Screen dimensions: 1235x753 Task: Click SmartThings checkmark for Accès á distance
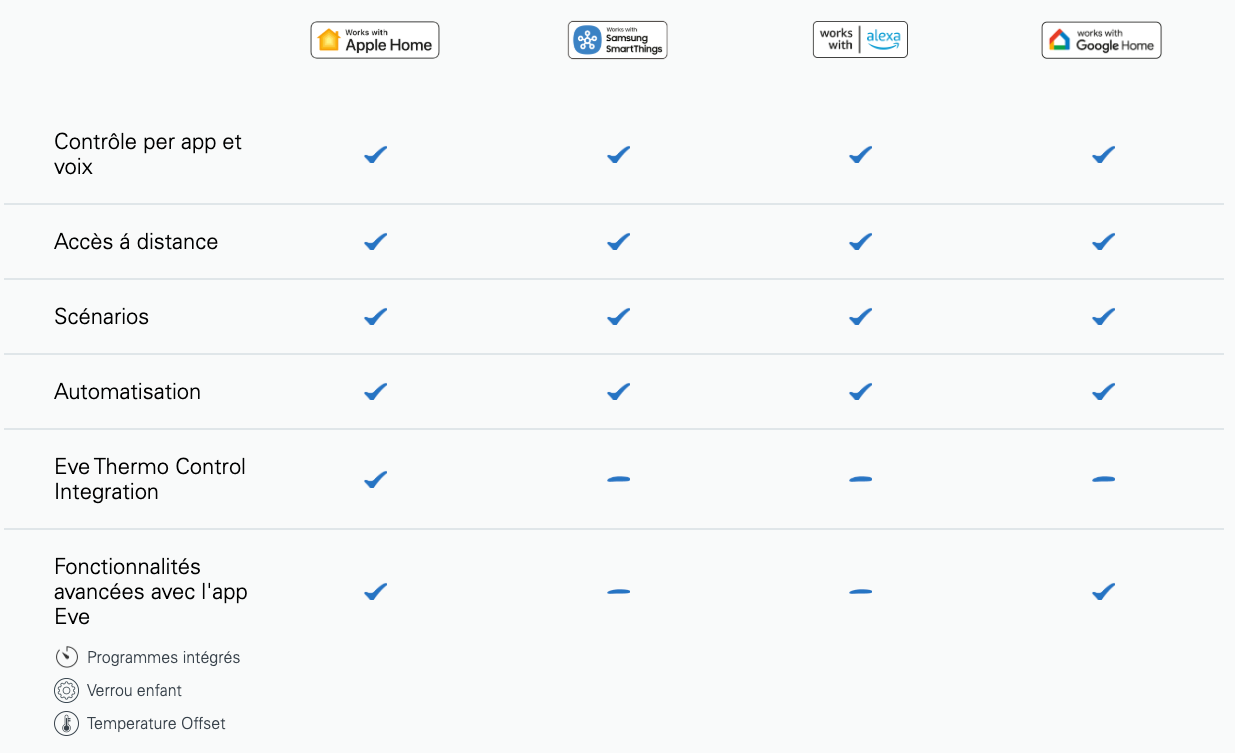point(618,242)
